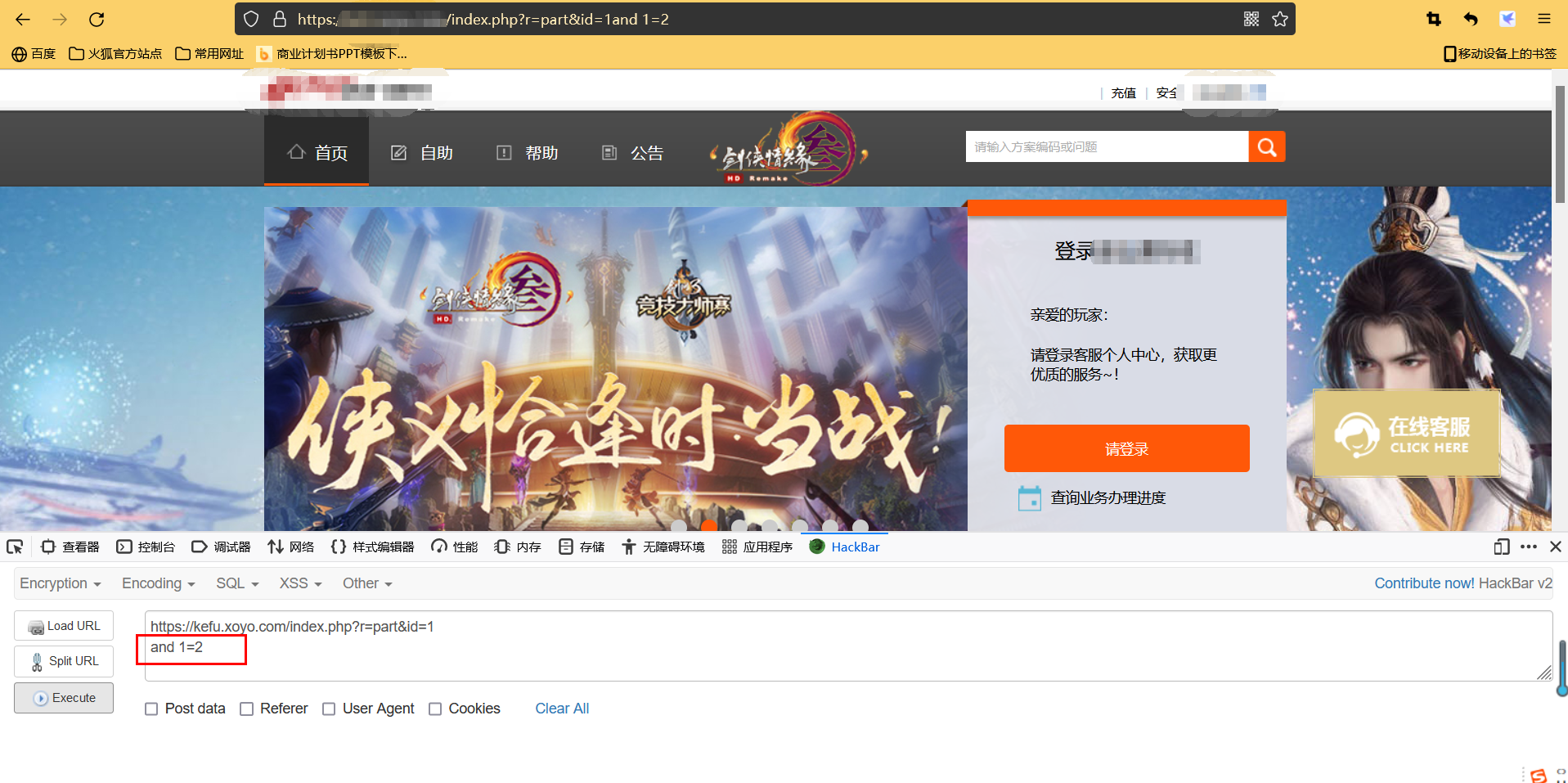Open the 火狐官方站点 bookmark folder
The width and height of the screenshot is (1568, 783).
tap(115, 54)
